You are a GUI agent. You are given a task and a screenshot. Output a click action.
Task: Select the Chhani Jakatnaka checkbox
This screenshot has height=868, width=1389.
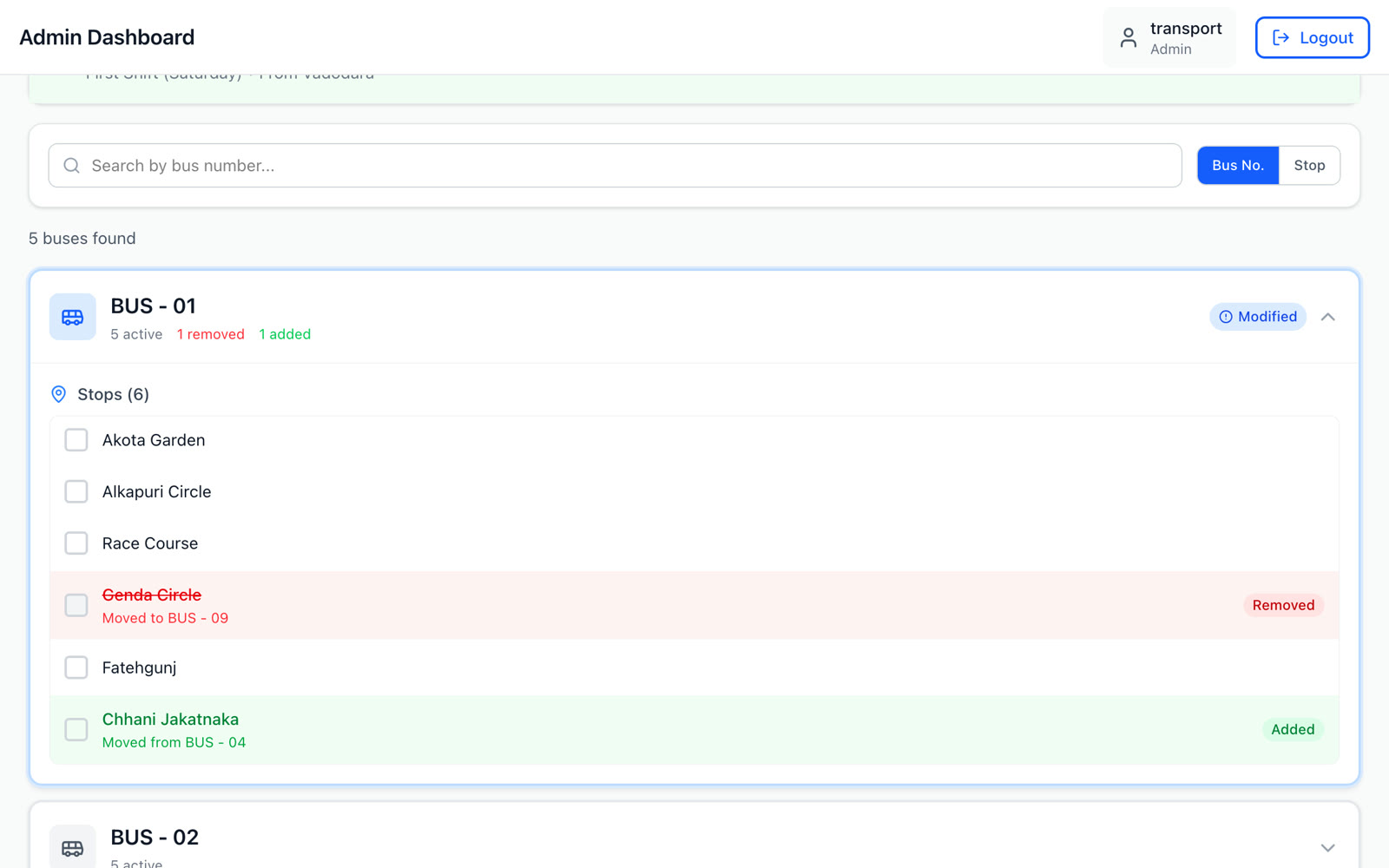click(x=76, y=729)
